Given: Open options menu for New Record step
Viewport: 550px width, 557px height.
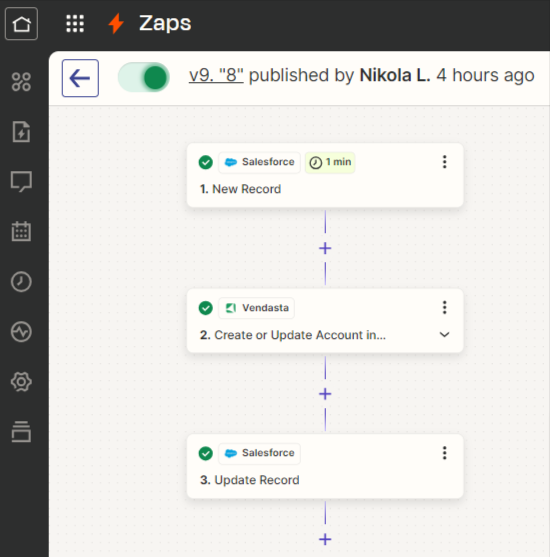Looking at the screenshot, I should pos(444,162).
